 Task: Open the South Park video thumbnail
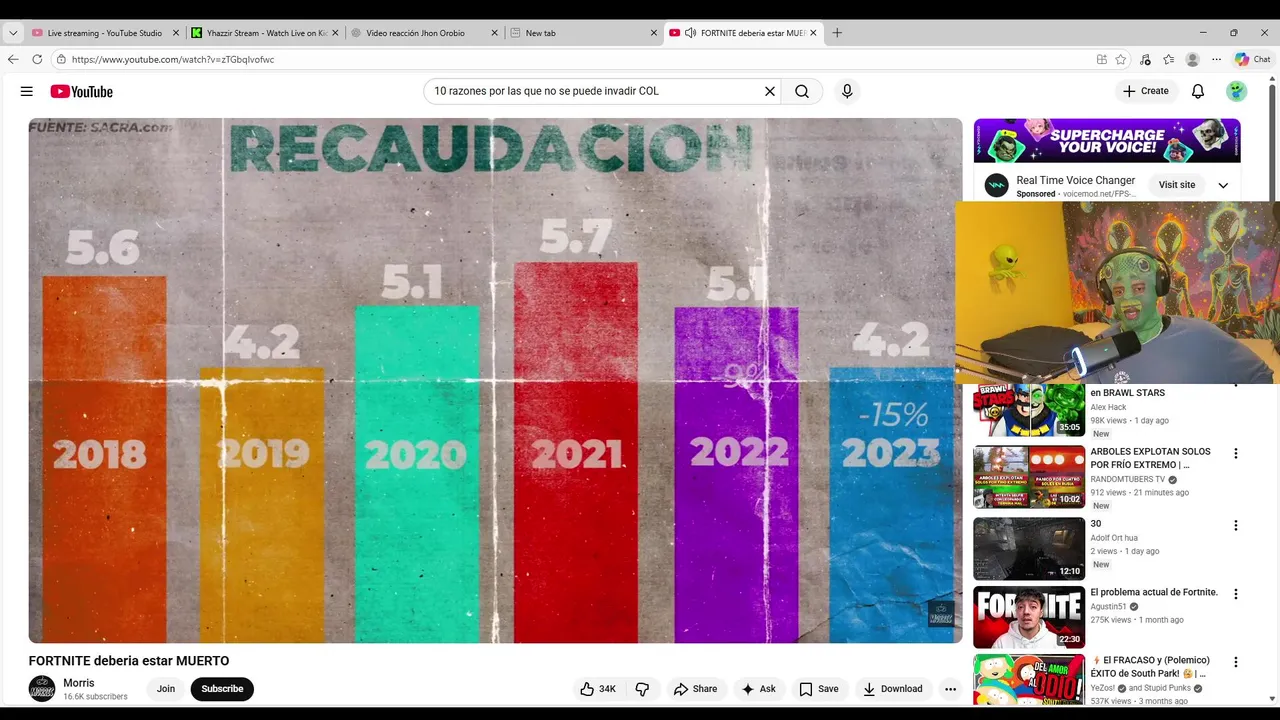click(1029, 680)
